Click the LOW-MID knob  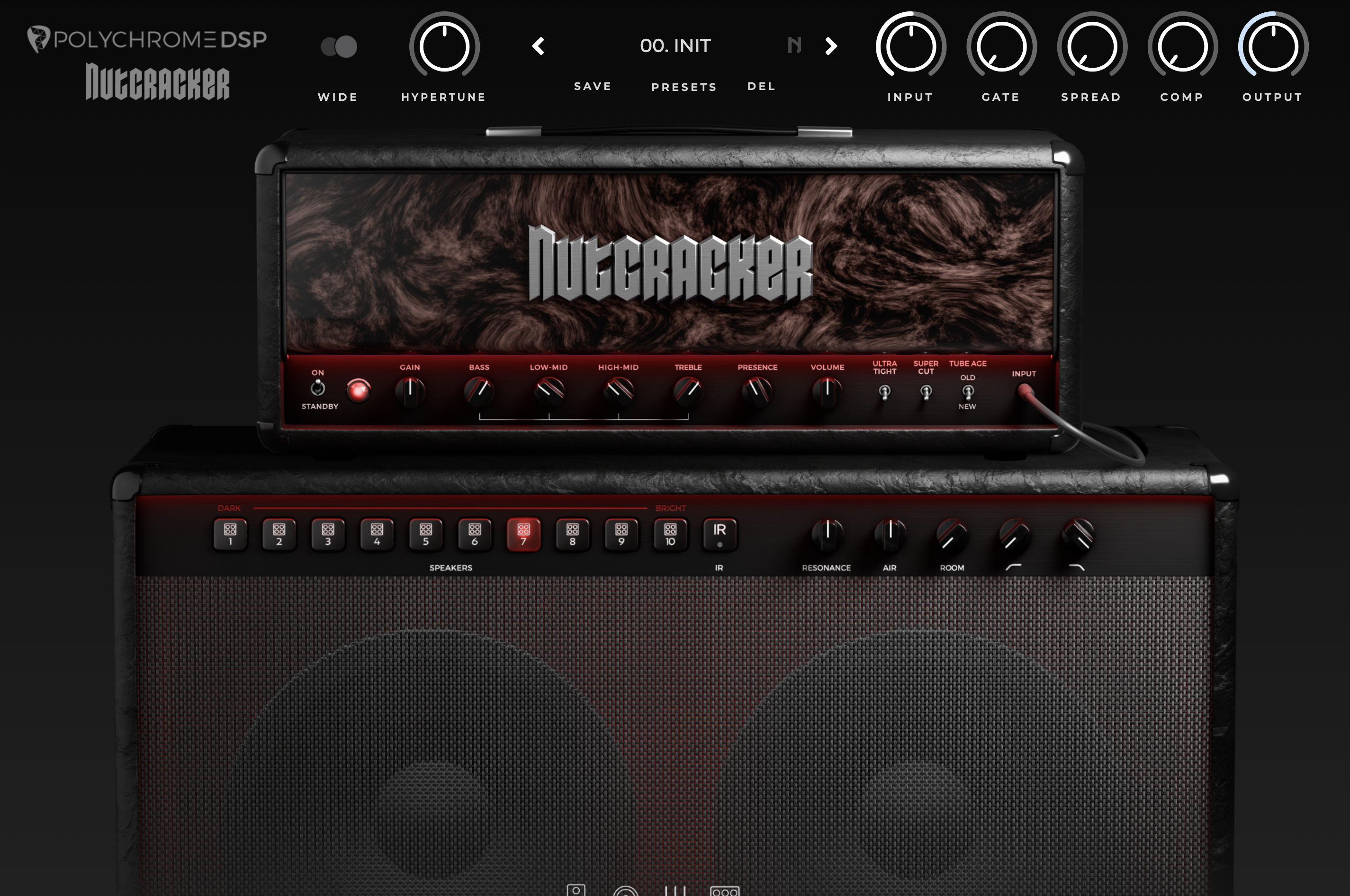pyautogui.click(x=549, y=392)
